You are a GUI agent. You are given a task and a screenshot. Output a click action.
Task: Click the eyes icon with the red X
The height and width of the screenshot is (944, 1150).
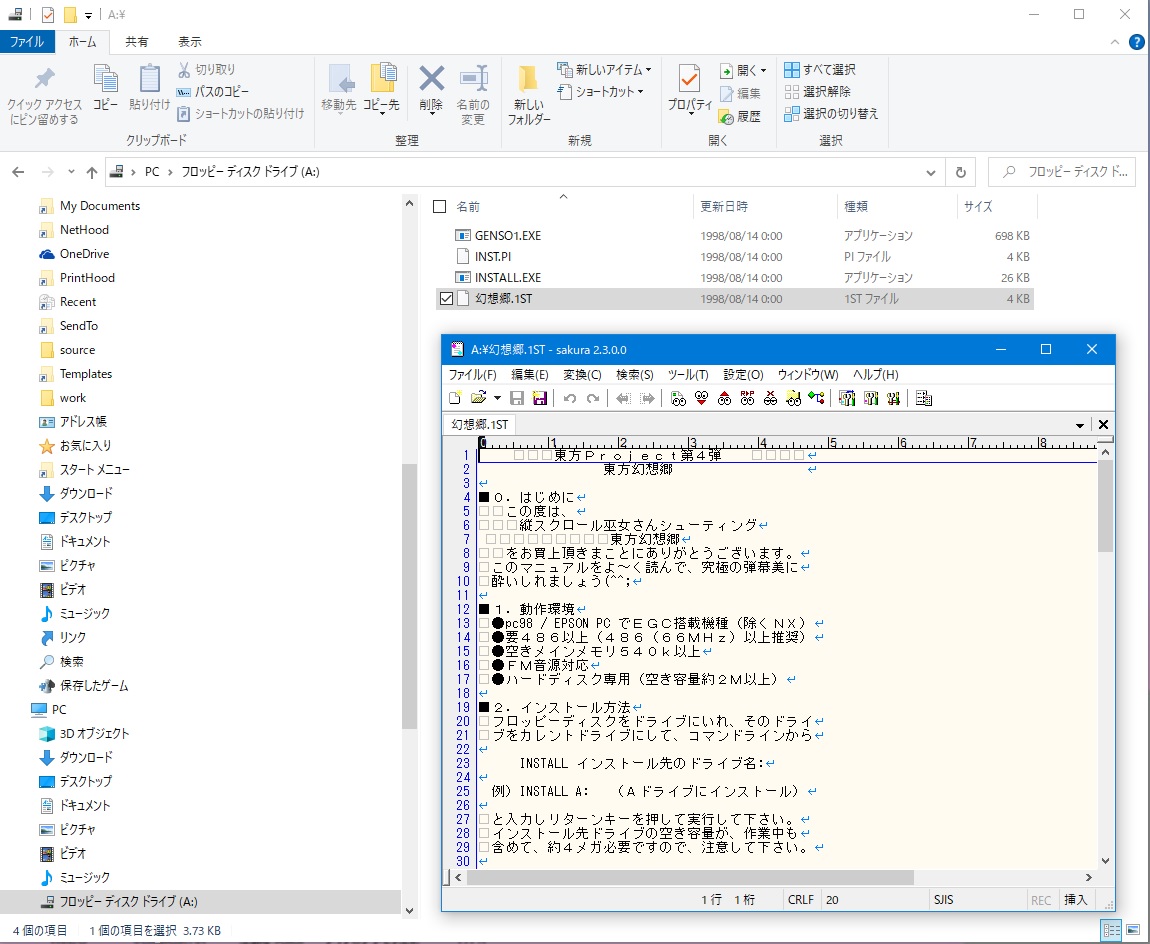770,398
